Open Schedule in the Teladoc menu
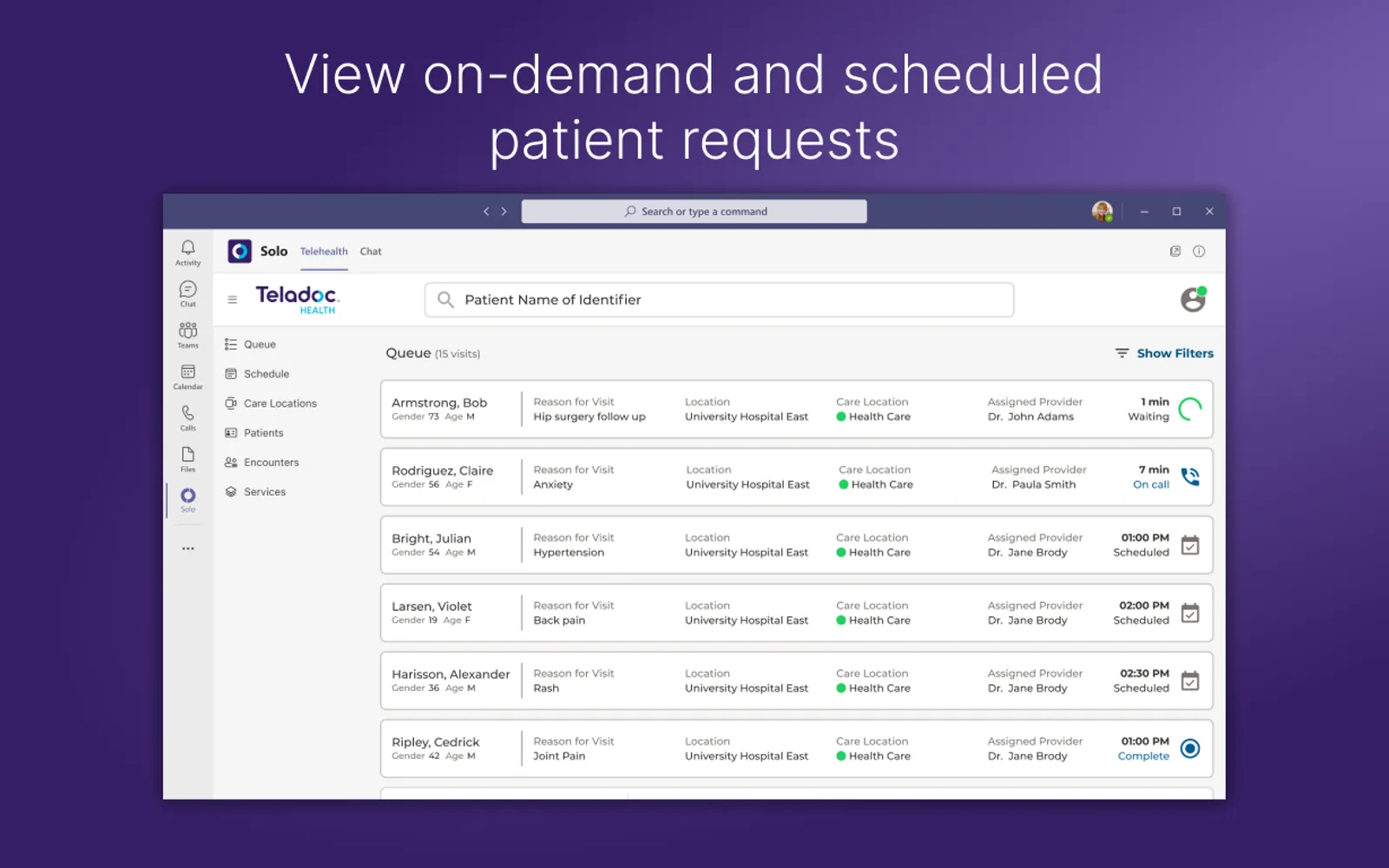The image size is (1389, 868). tap(257, 374)
